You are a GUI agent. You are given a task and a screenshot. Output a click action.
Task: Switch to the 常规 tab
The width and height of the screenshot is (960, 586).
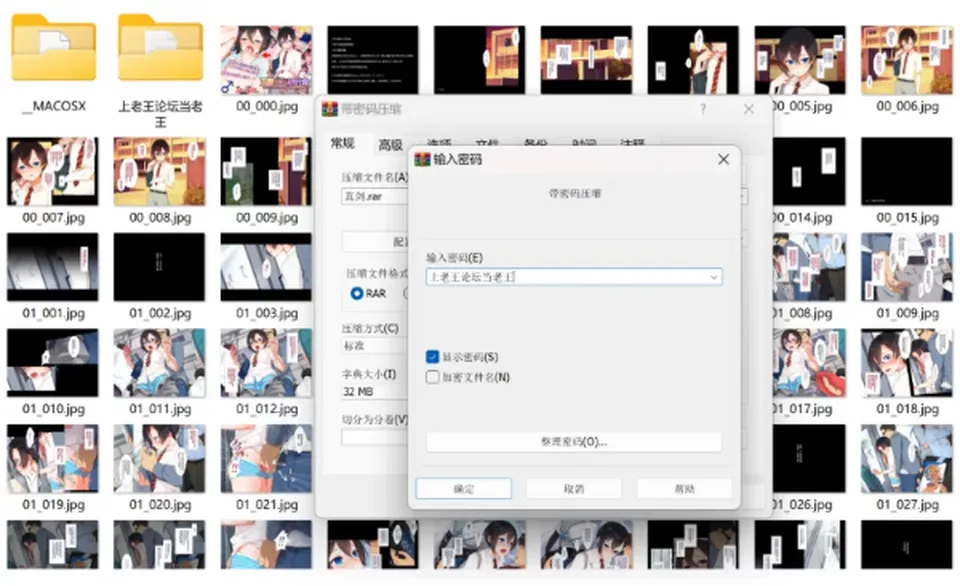[342, 143]
